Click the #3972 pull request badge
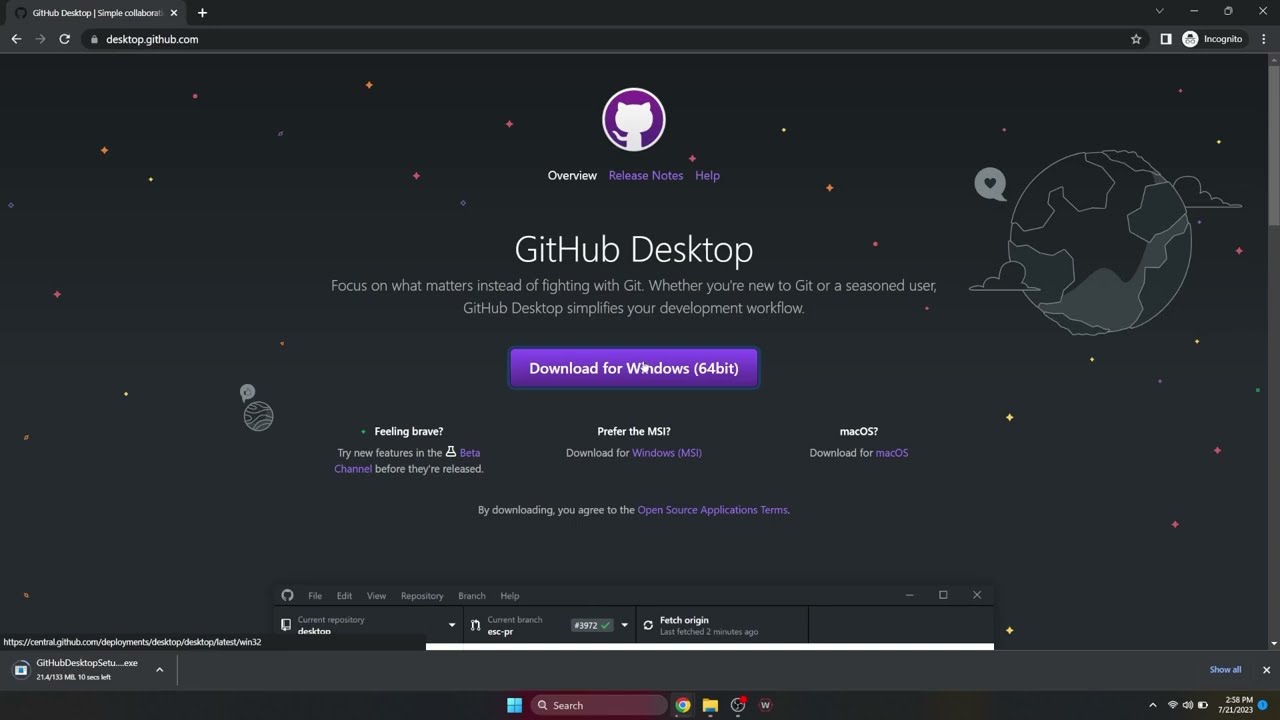The image size is (1280, 720). click(591, 625)
